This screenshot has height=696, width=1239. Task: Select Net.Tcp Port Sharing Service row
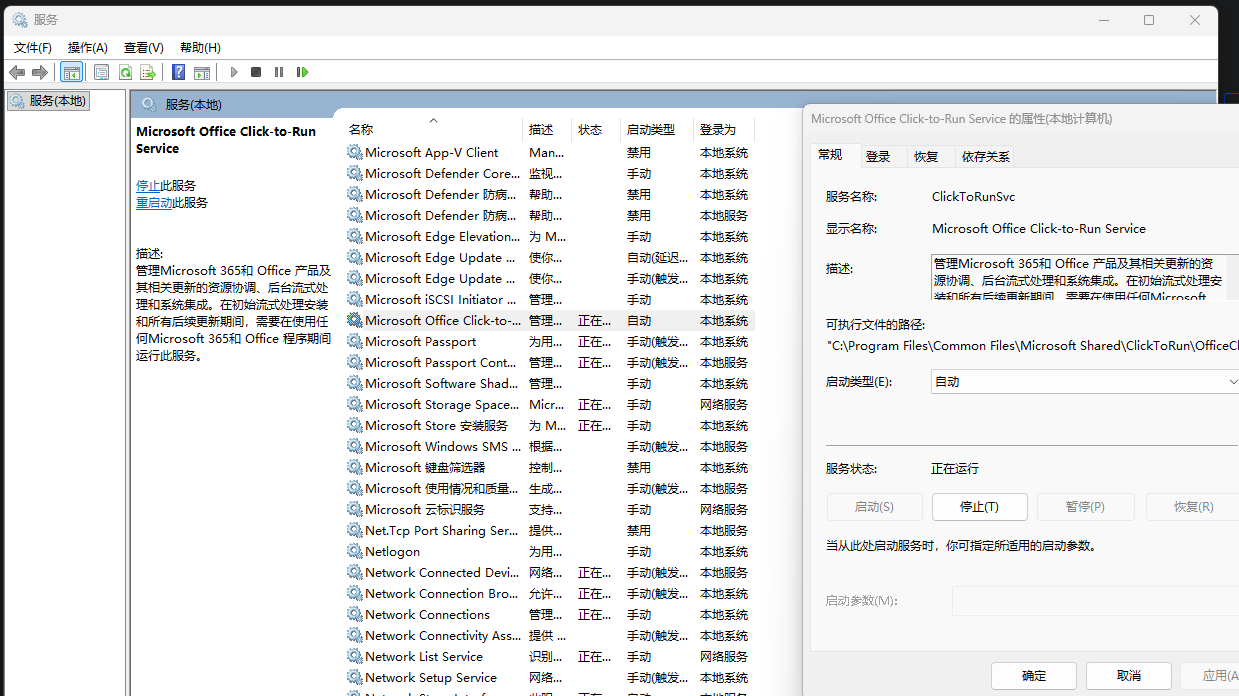pyautogui.click(x=549, y=530)
